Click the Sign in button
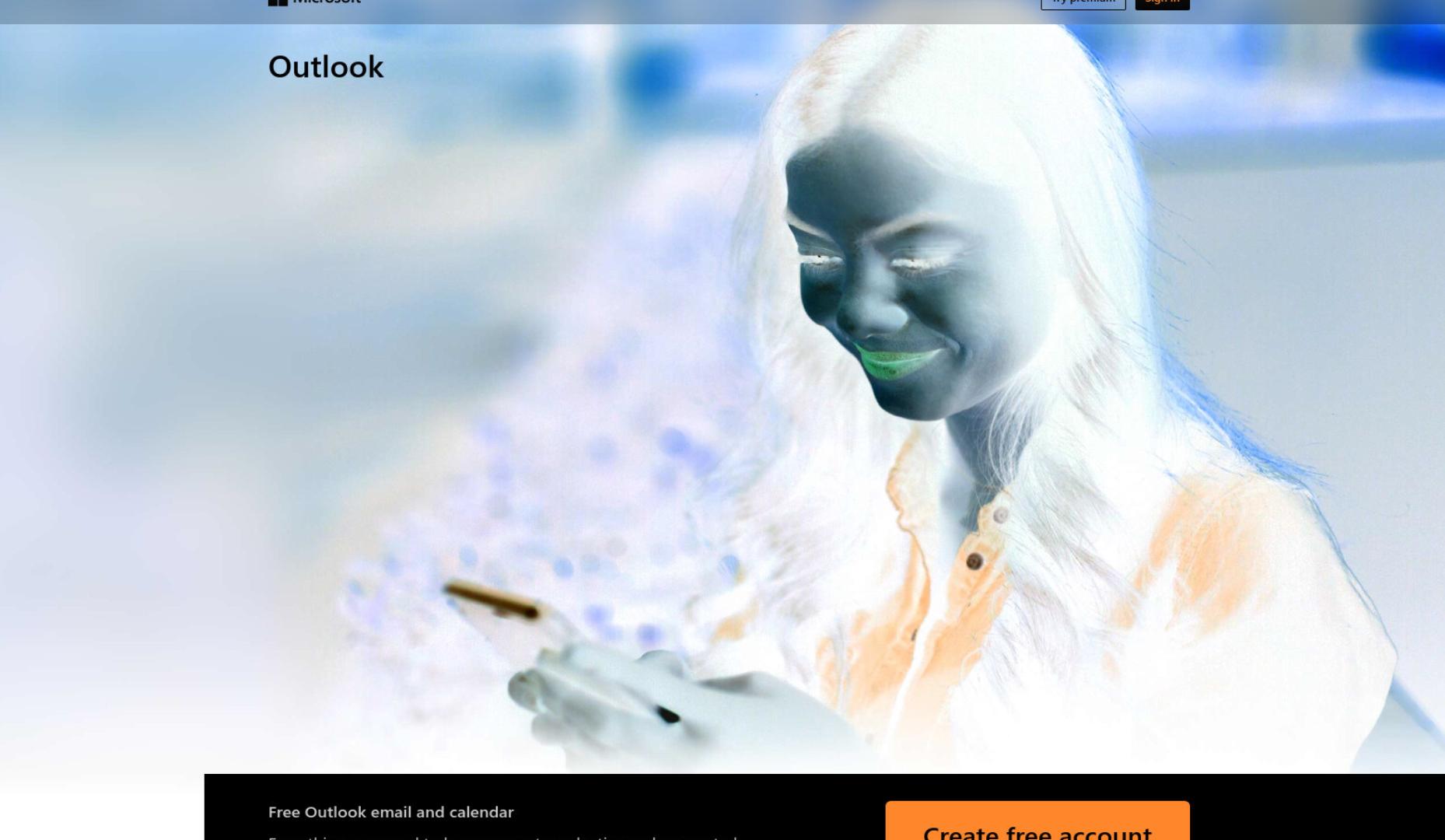Screen dimensions: 1445x840 pos(1162,4)
